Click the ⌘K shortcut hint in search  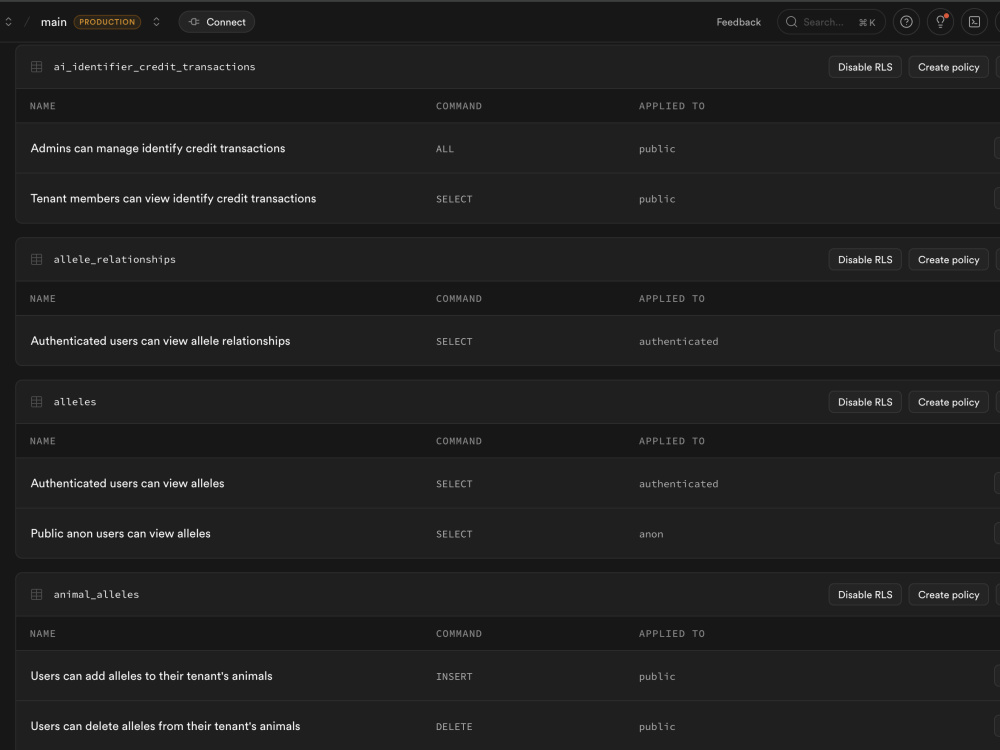point(867,22)
